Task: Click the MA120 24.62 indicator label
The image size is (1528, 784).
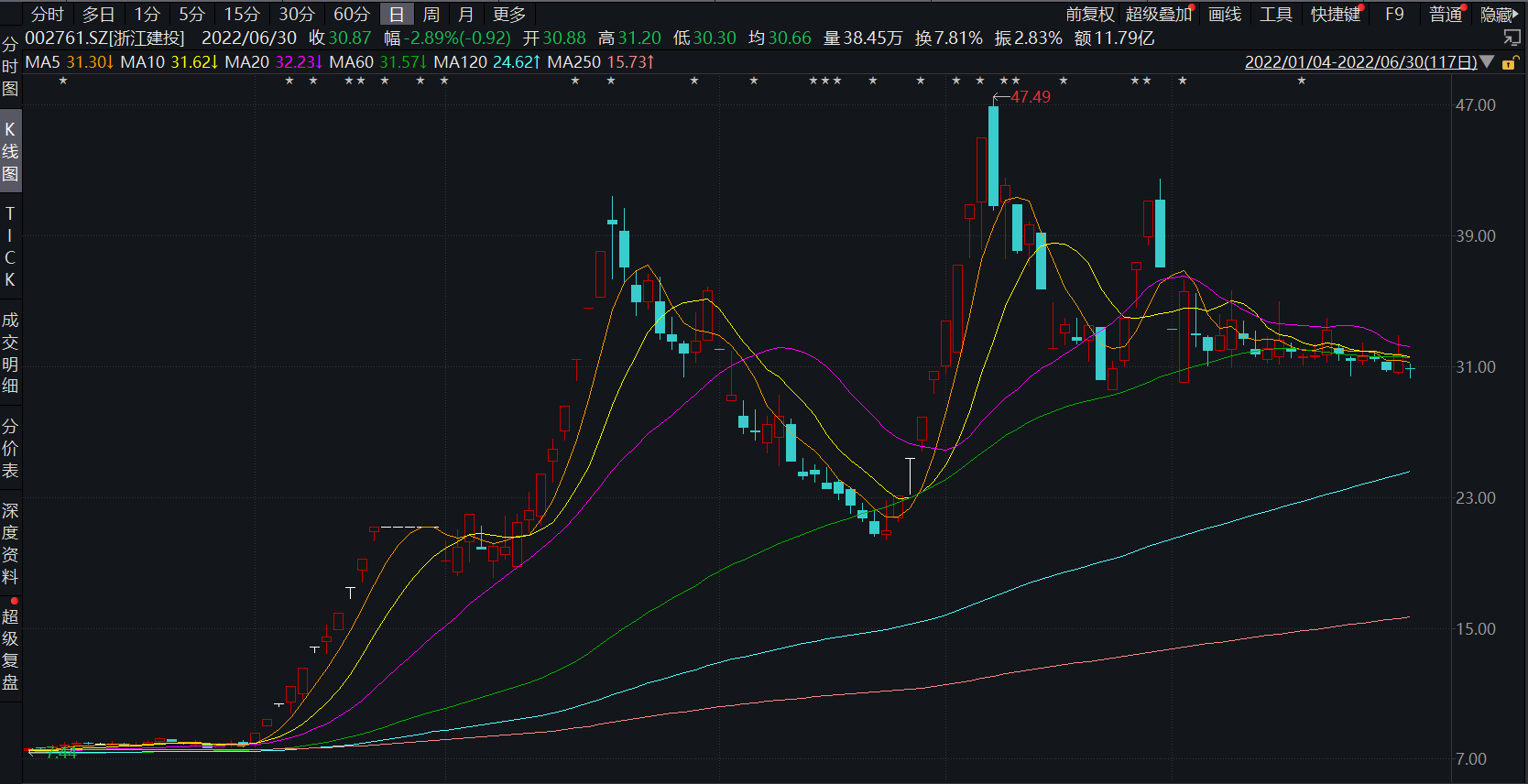Action: pos(487,62)
